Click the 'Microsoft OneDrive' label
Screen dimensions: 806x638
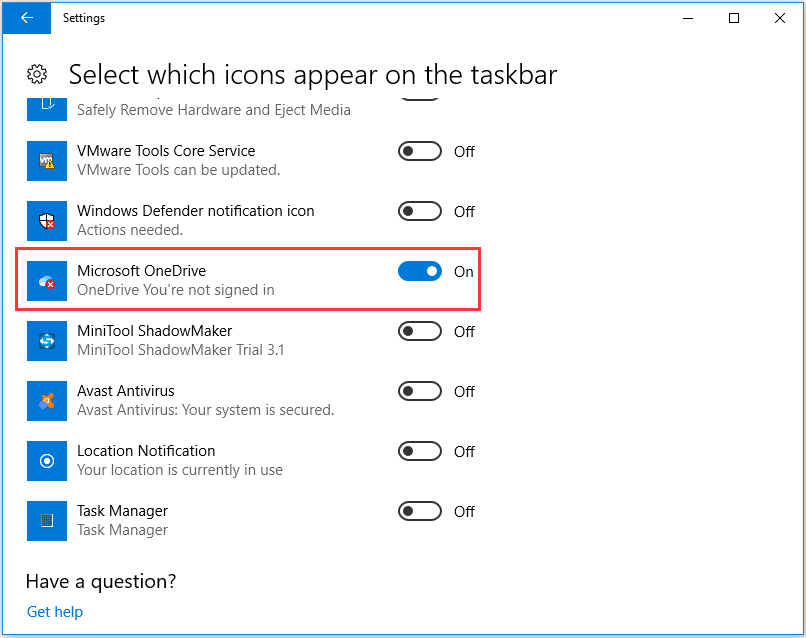(141, 271)
